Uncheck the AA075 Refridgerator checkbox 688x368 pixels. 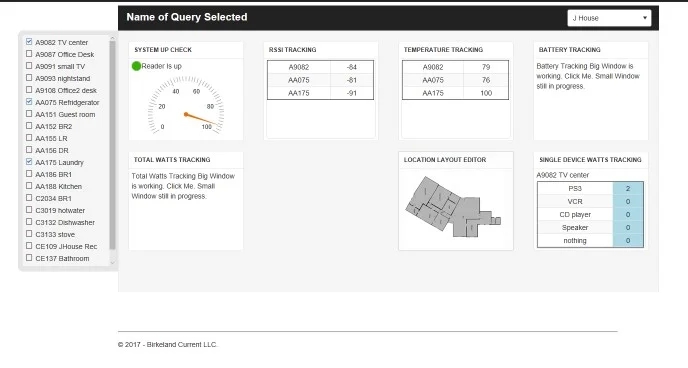29,102
